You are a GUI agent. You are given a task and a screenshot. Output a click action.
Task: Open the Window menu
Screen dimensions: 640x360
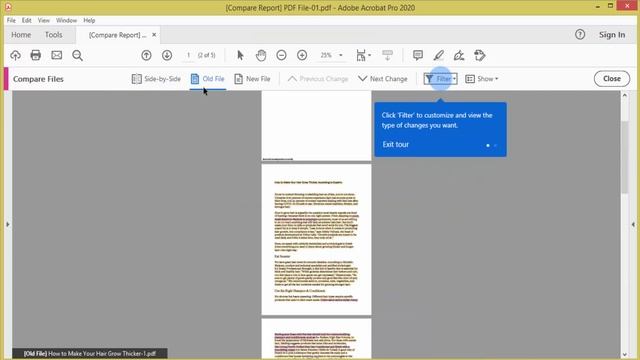pos(66,20)
